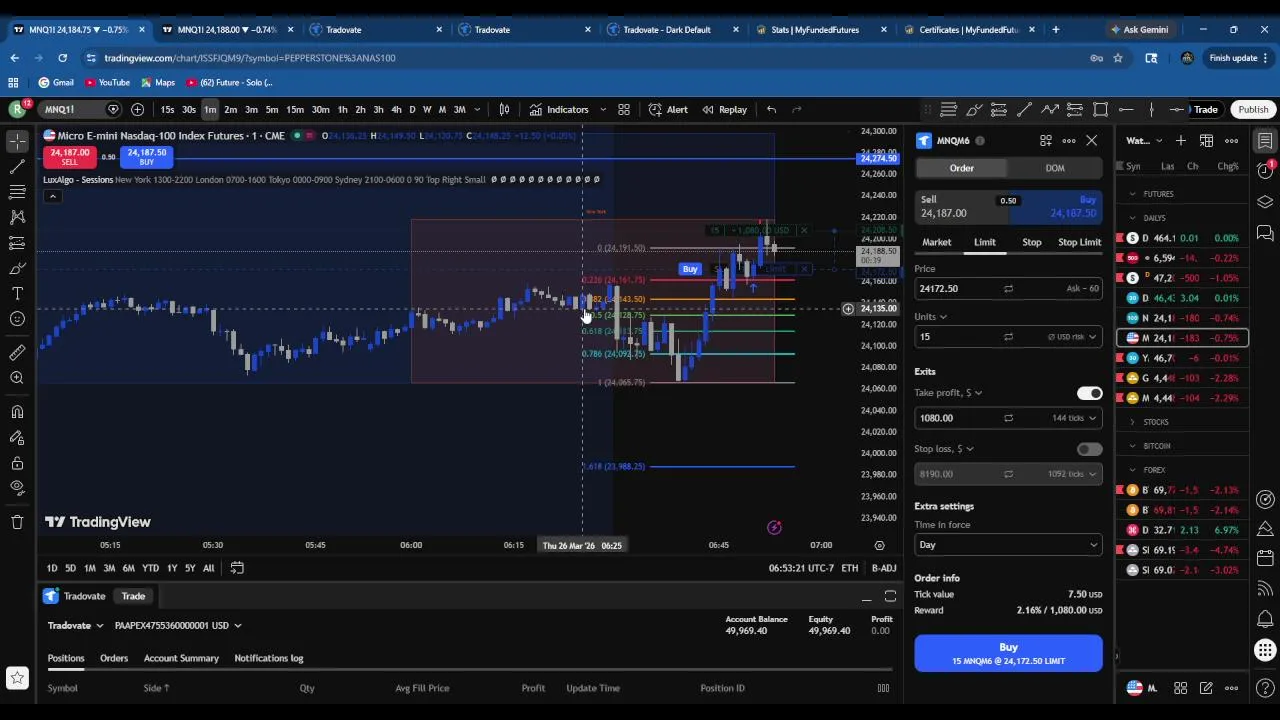
Task: Collapse the indicator legend arrow
Action: (x=52, y=196)
